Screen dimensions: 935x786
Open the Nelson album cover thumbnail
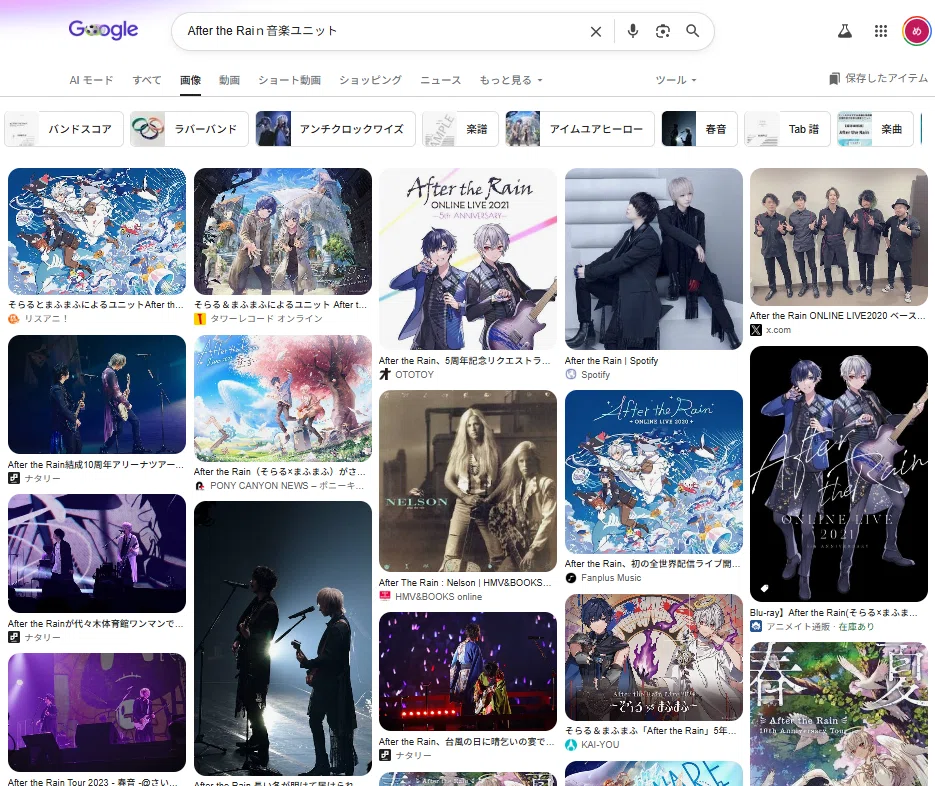[468, 481]
